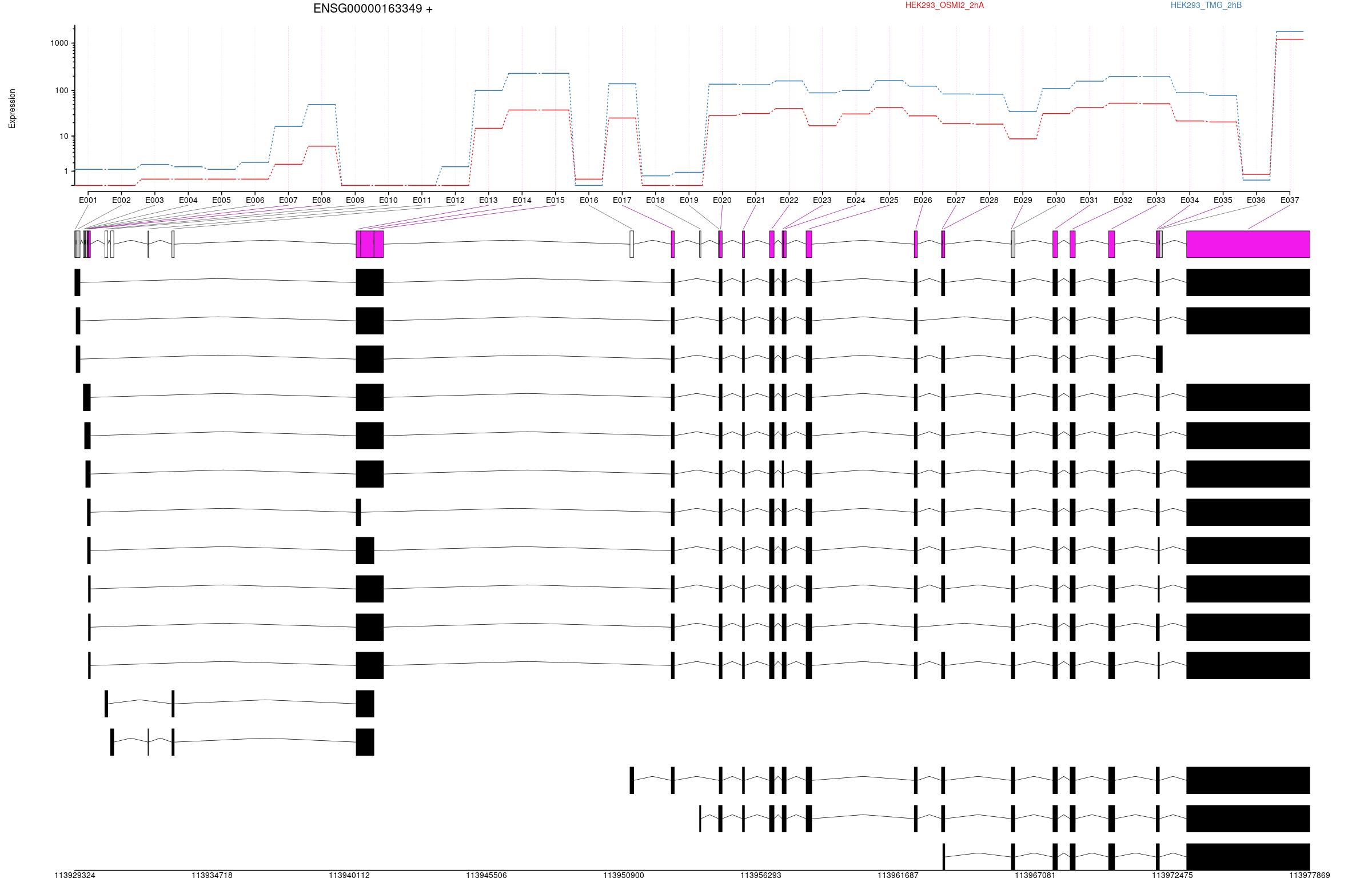1372x886 pixels.
Task: Pick exon label E003
Action: coord(155,200)
